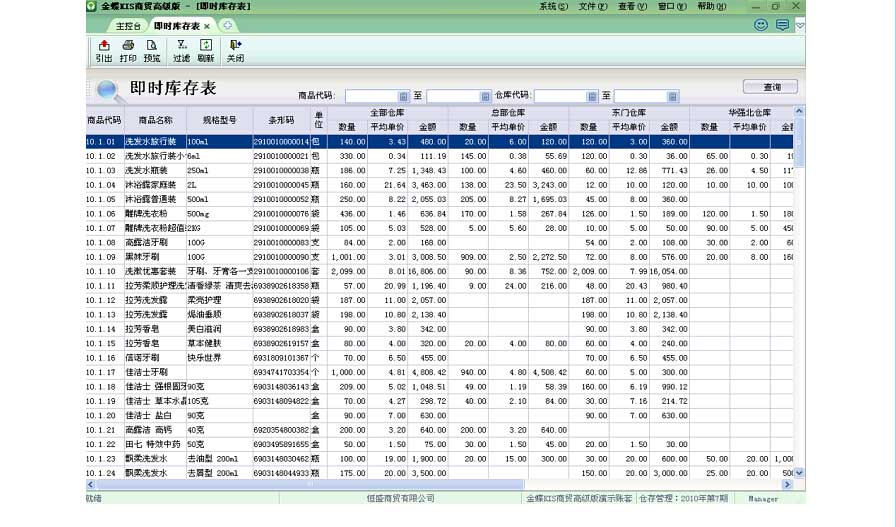
Task: Expand the arrow menu at top right corner
Action: pyautogui.click(x=800, y=25)
